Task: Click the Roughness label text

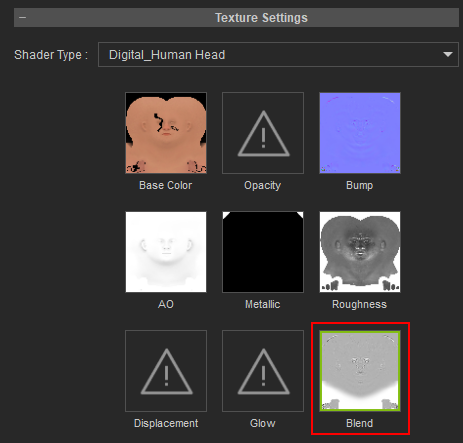Action: 359,305
